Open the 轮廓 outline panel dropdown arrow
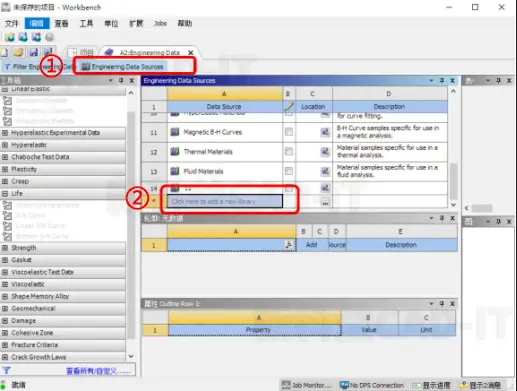This screenshot has width=517, height=391. (431, 218)
